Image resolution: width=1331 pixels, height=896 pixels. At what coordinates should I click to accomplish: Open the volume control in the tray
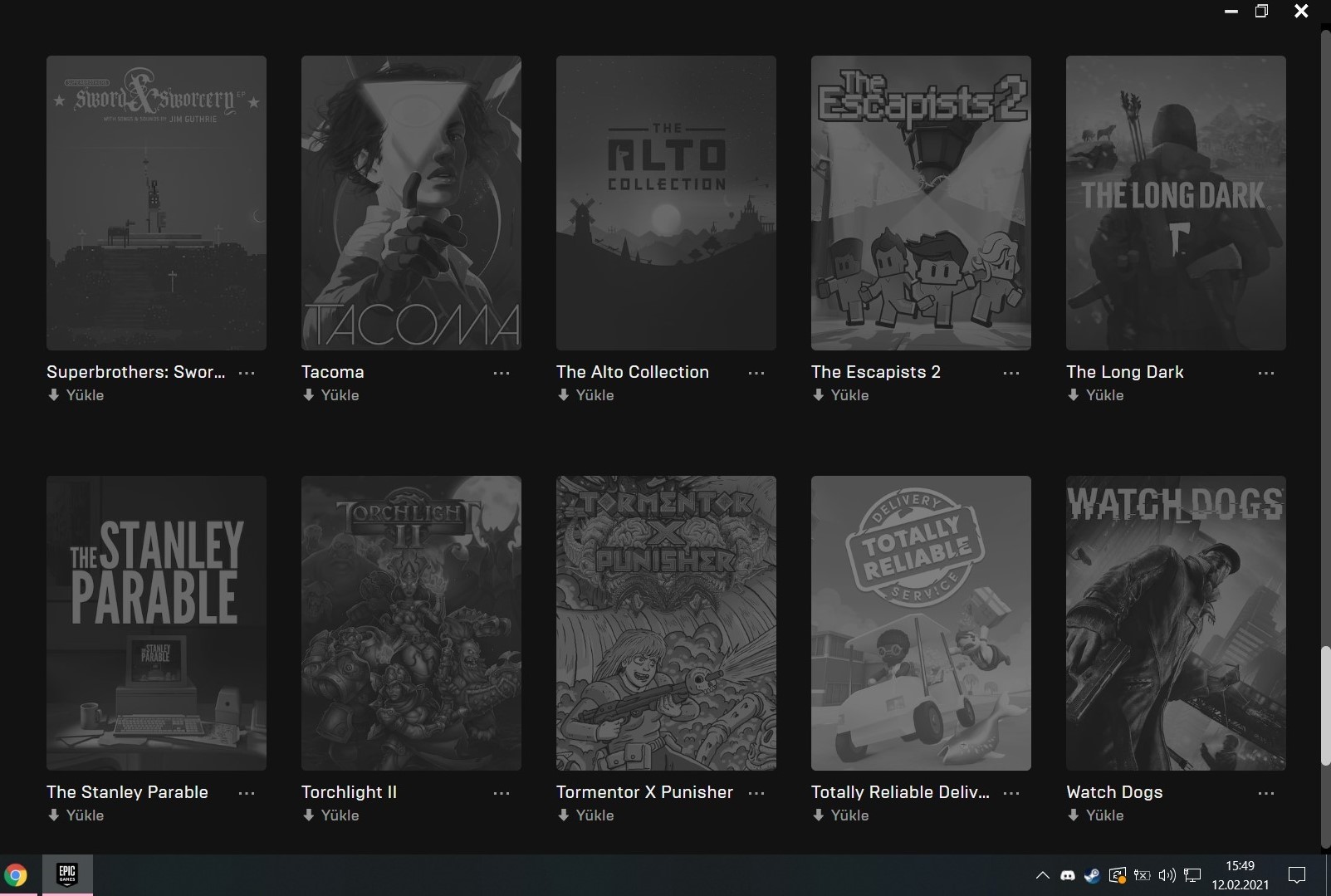coord(1167,875)
